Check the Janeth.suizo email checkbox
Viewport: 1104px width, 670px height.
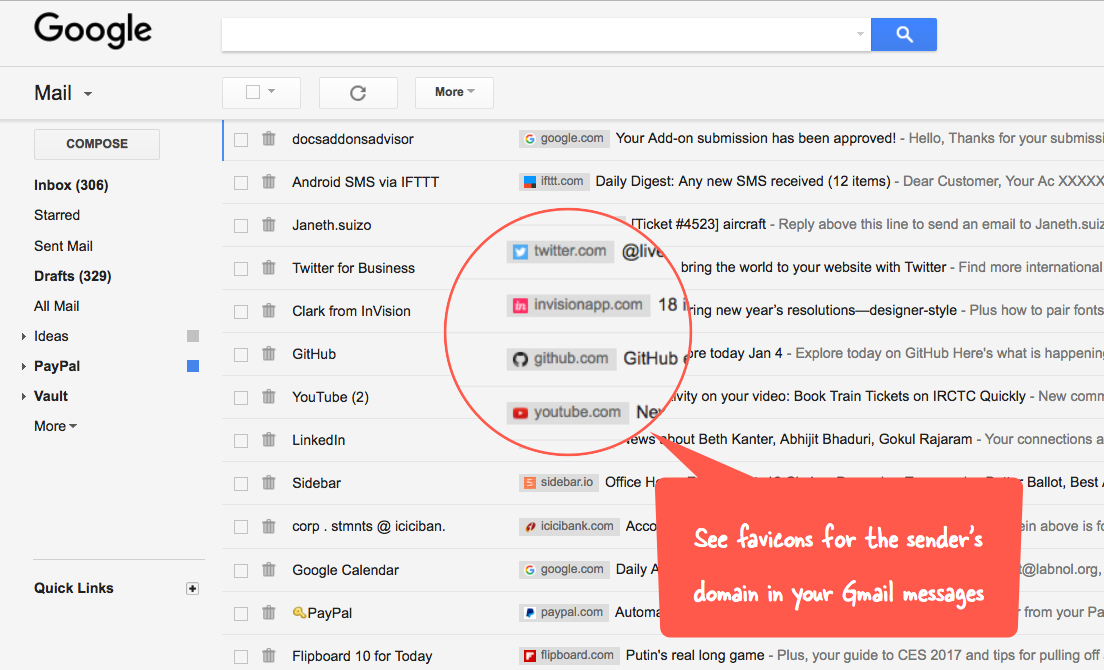click(x=241, y=225)
